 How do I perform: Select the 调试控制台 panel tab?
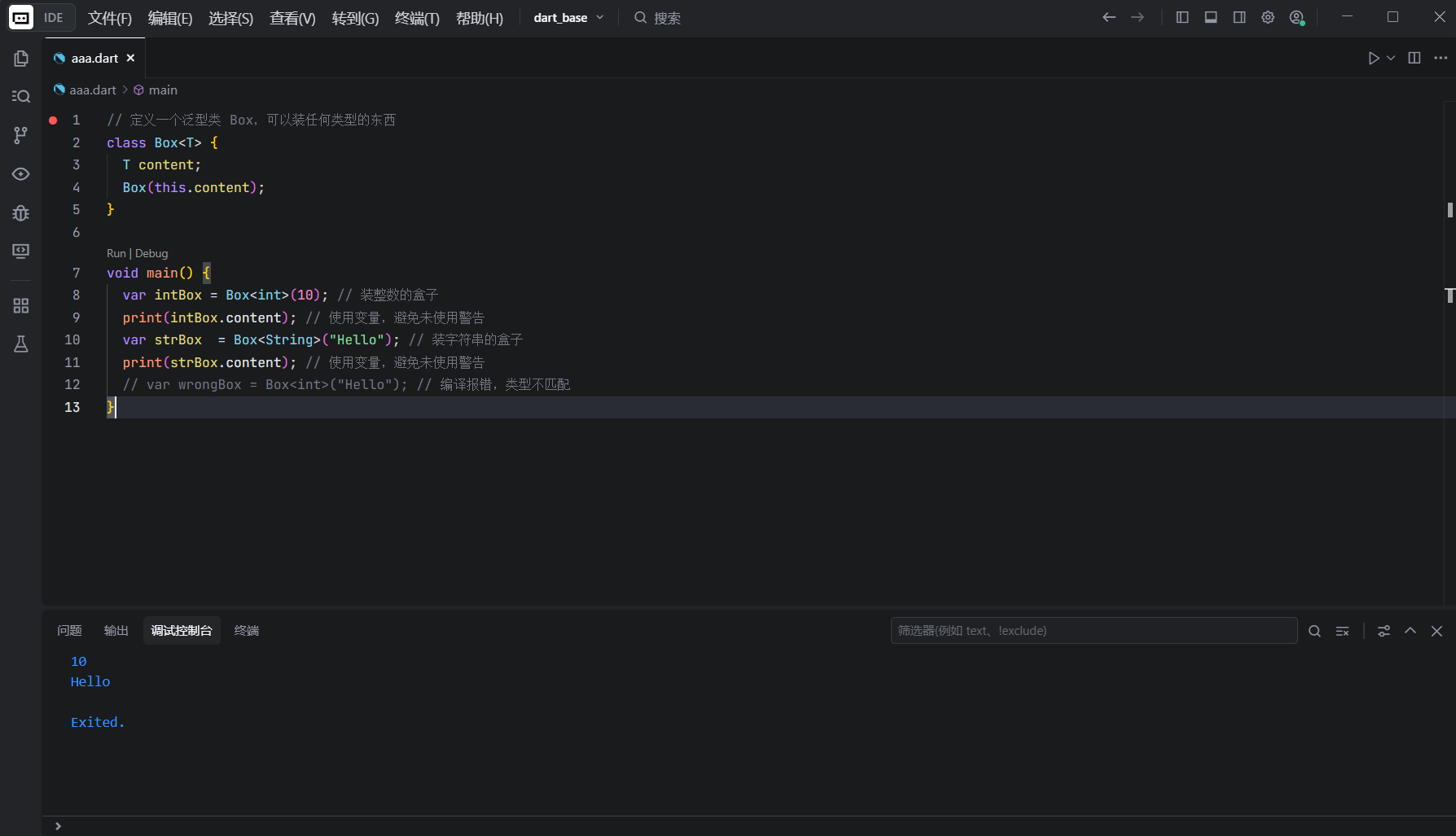click(182, 630)
